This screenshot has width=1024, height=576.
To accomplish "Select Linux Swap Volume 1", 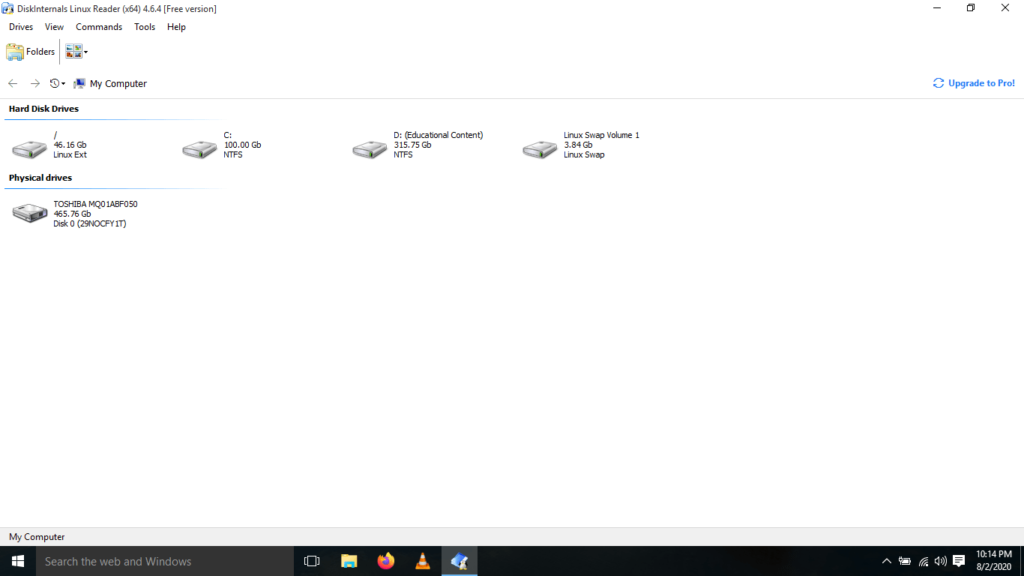I will [x=541, y=149].
